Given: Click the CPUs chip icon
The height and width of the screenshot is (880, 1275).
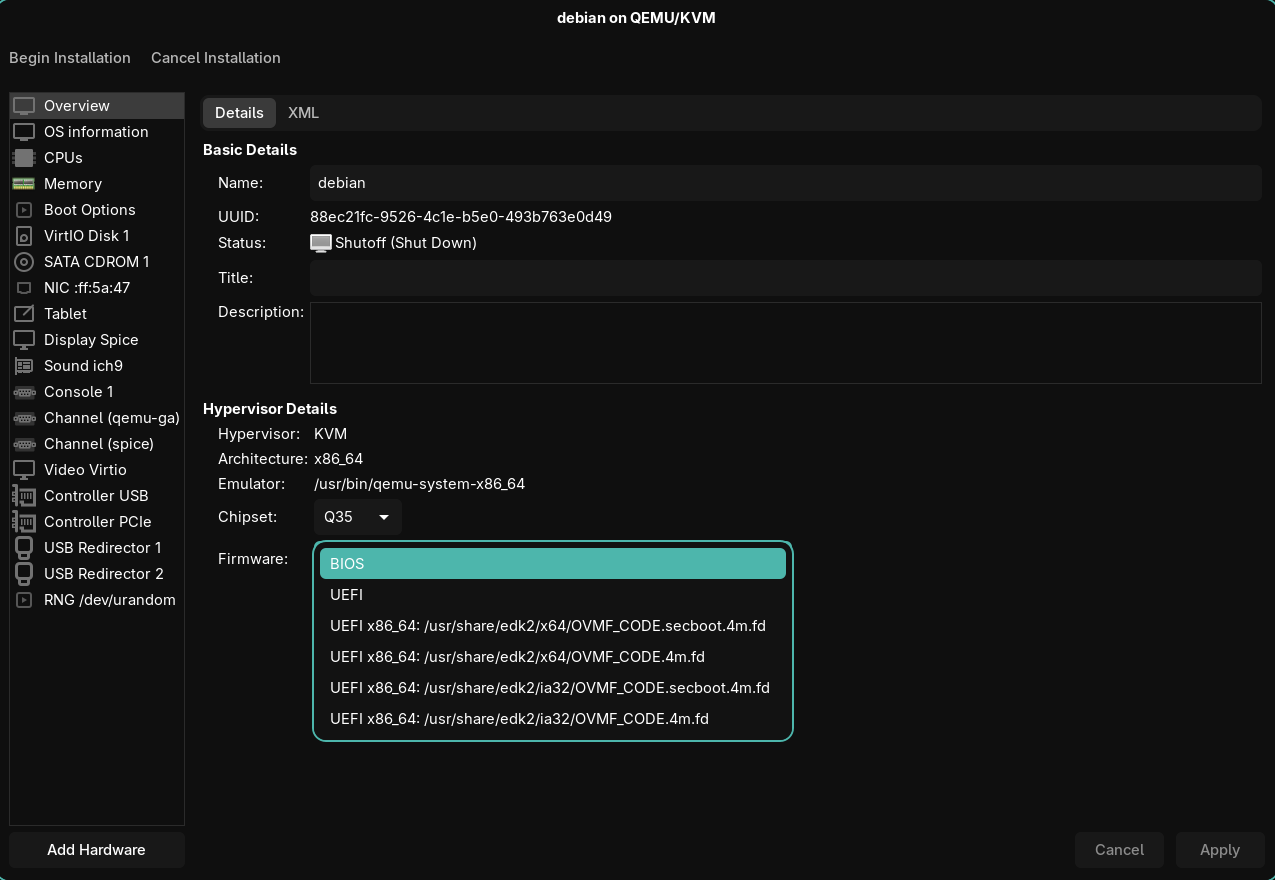Looking at the screenshot, I should (x=24, y=158).
